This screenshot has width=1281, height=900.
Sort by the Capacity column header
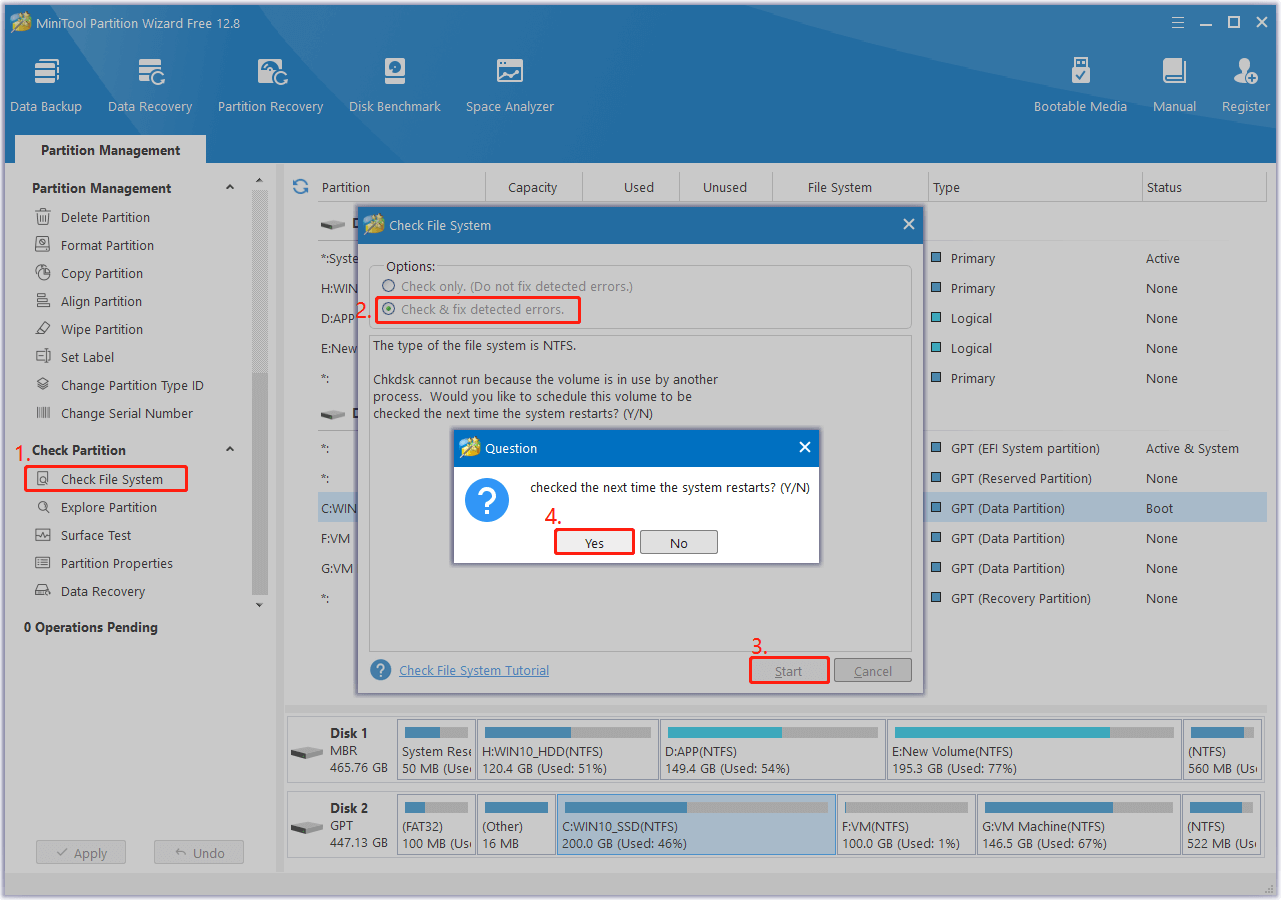[x=533, y=187]
